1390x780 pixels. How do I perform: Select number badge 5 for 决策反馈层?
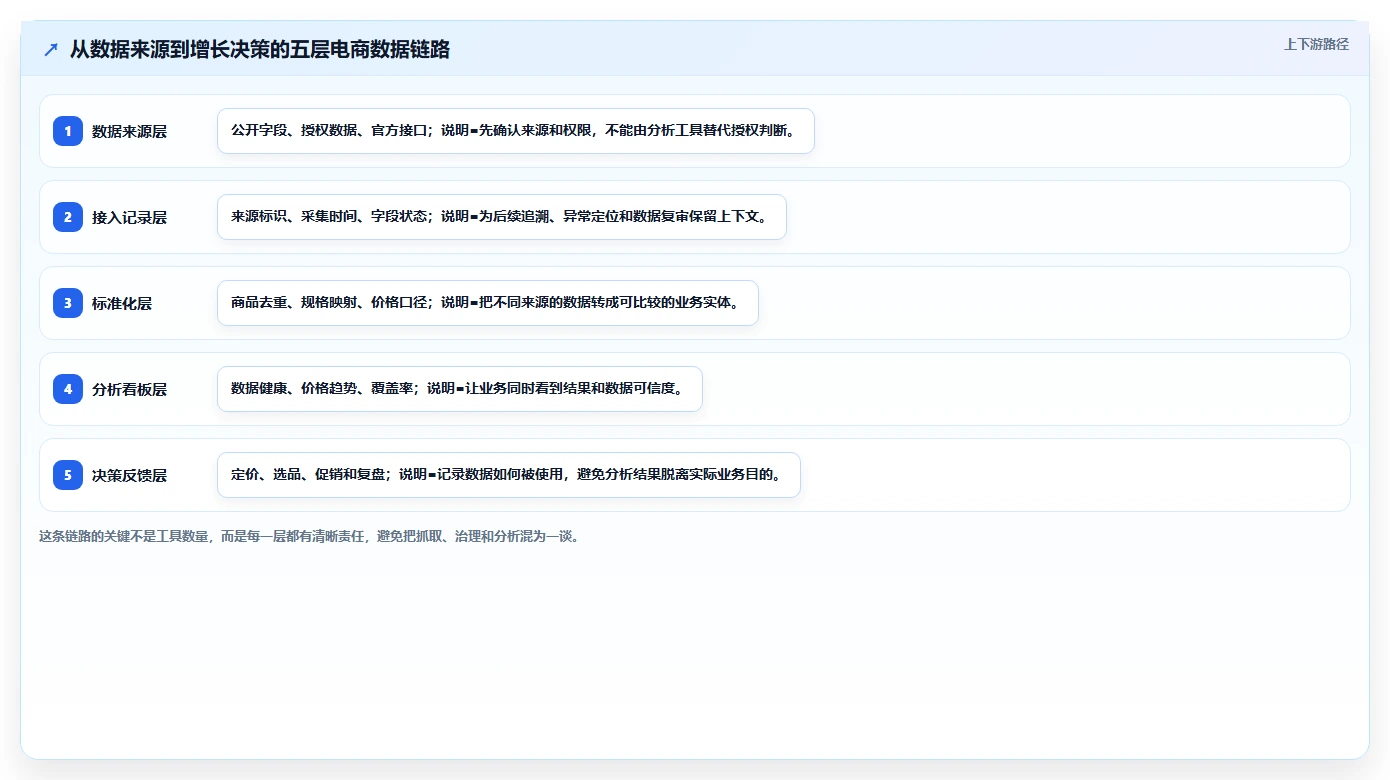point(68,475)
